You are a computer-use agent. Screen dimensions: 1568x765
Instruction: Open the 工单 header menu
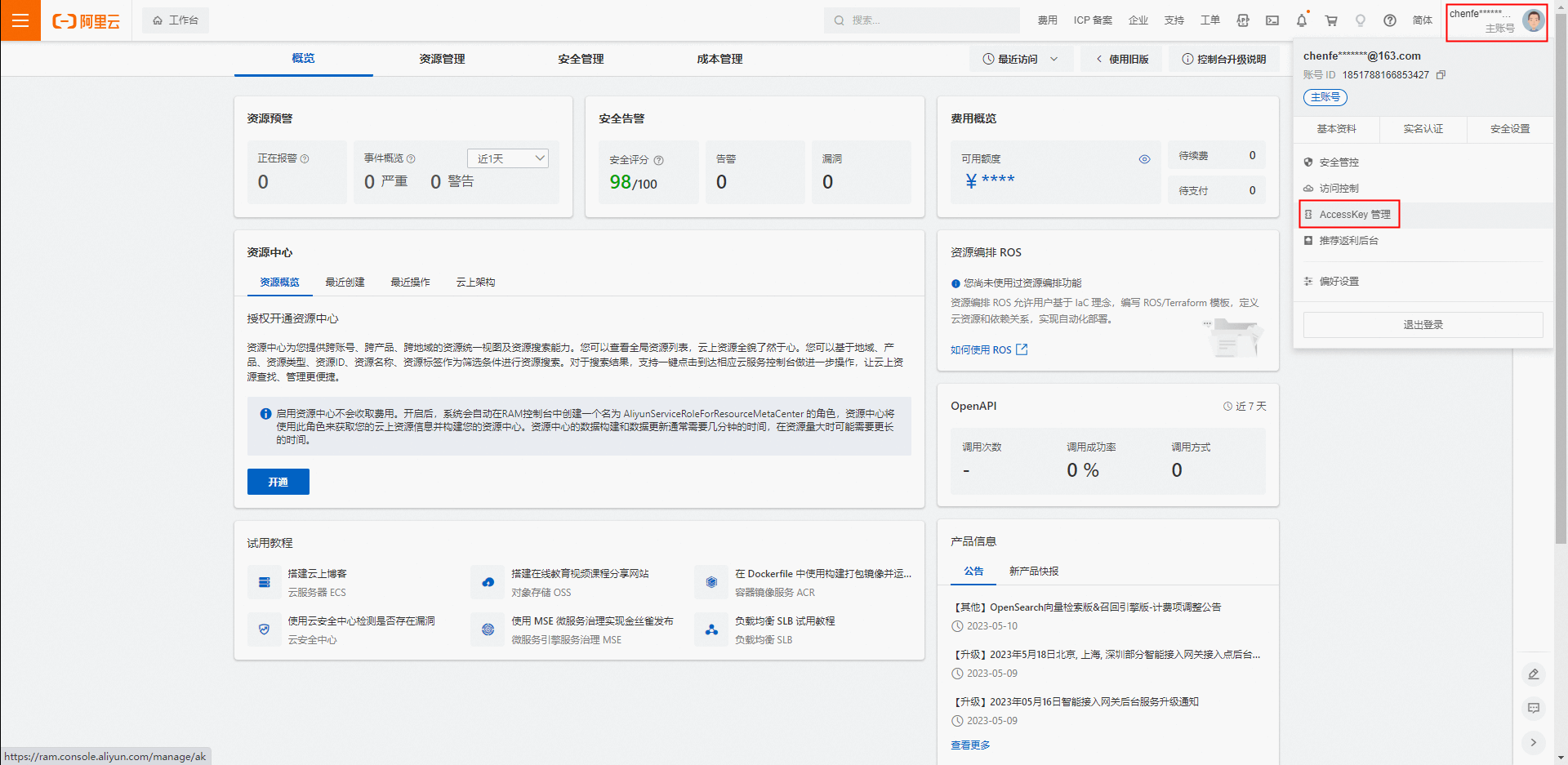1210,20
